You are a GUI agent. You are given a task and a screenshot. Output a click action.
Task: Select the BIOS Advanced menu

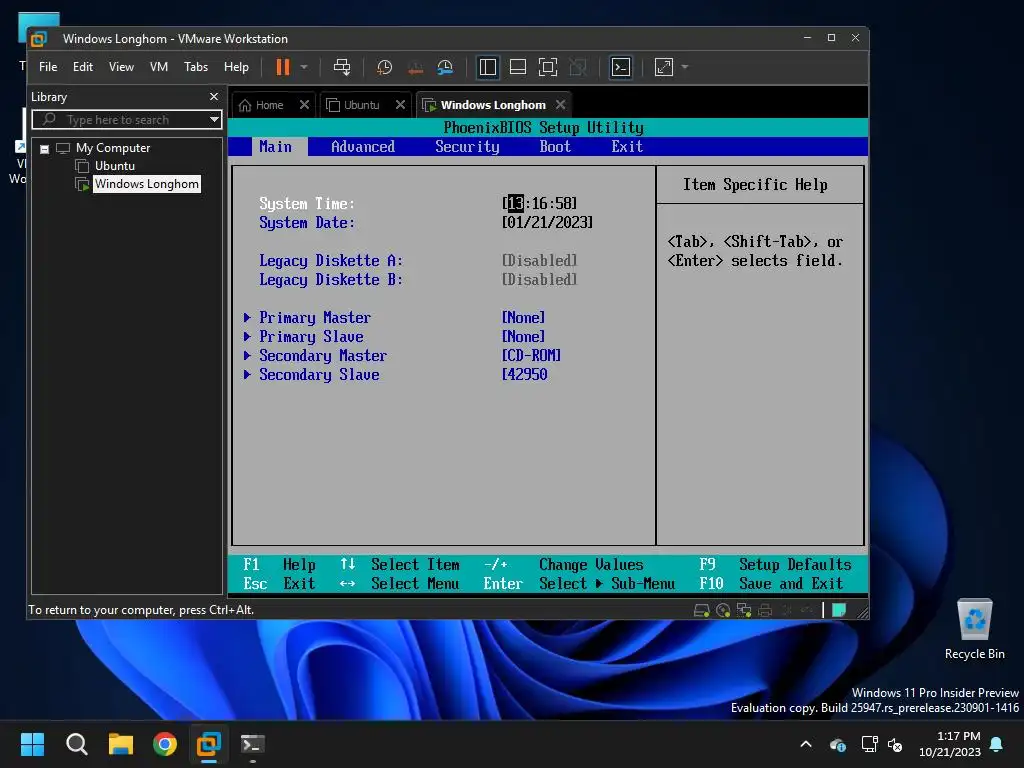(363, 147)
